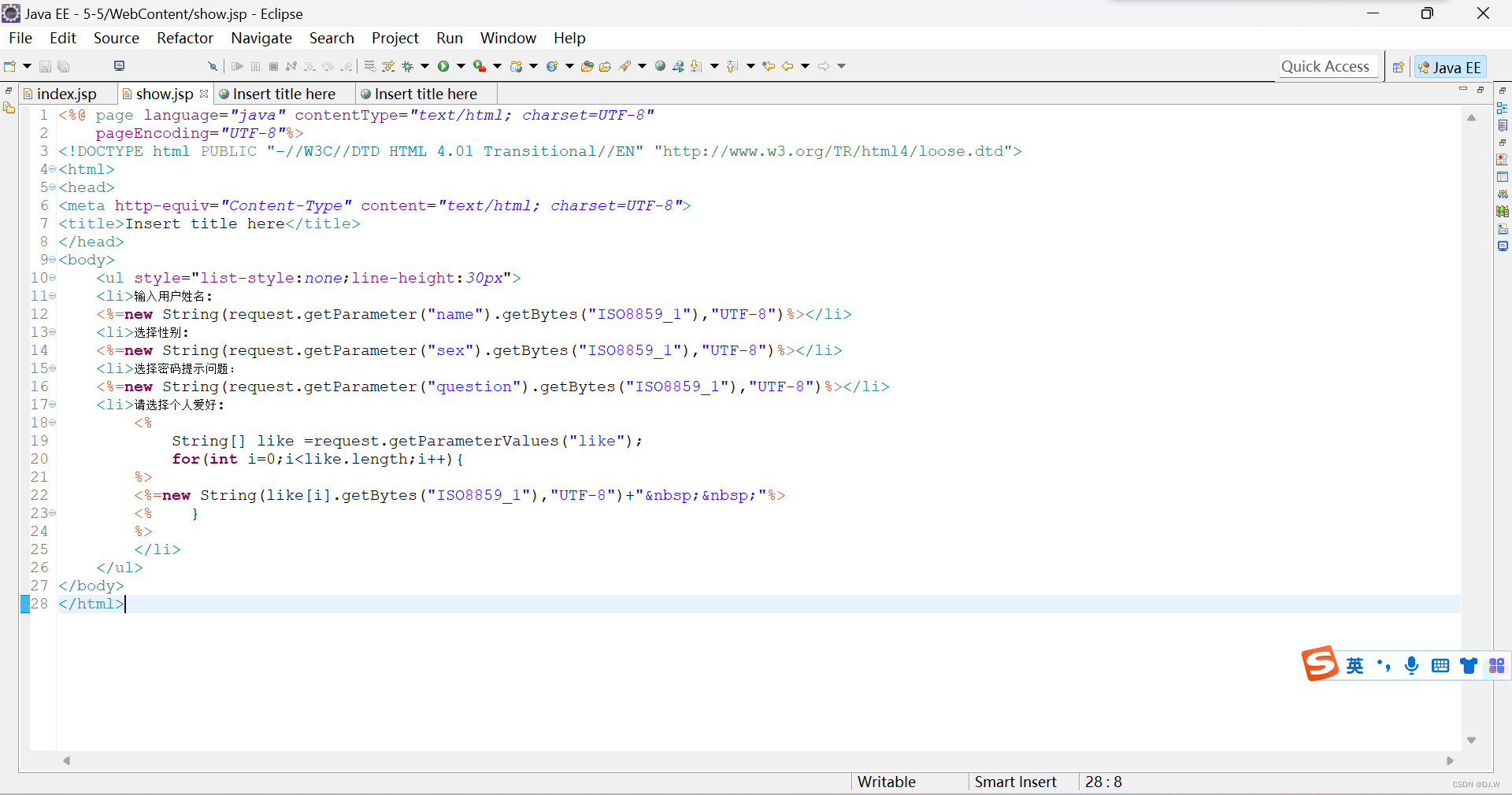Click the Sogou input method S logo
This screenshot has width=1512, height=795.
pyautogui.click(x=1320, y=664)
